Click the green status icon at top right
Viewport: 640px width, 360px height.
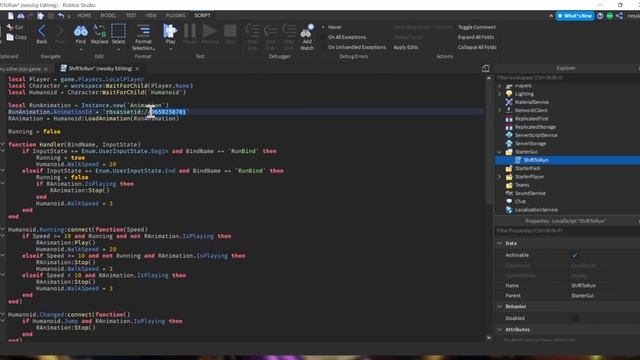(610, 16)
